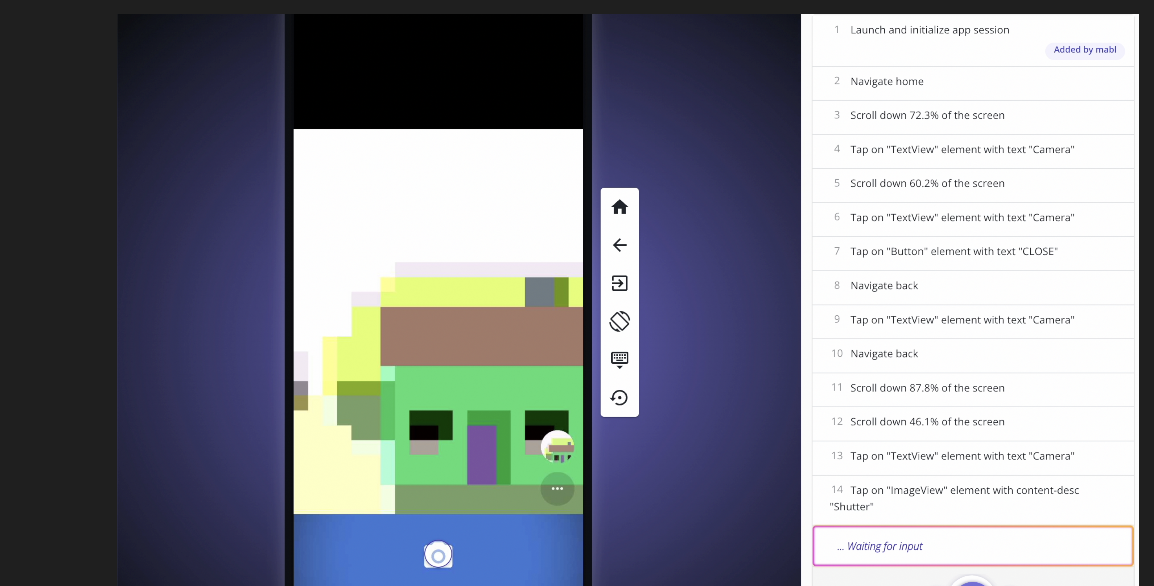Open the three-dot more options in camera
1154x586 pixels.
[557, 489]
